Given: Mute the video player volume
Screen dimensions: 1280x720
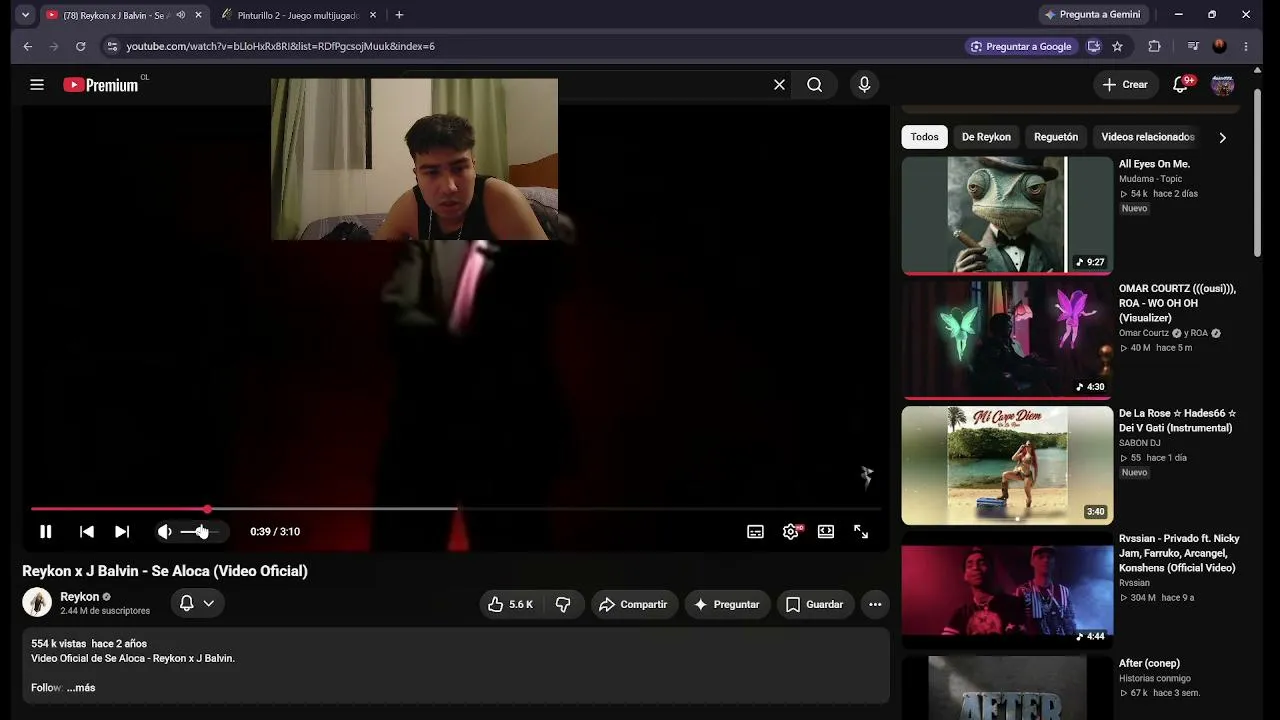Looking at the screenshot, I should 165,532.
